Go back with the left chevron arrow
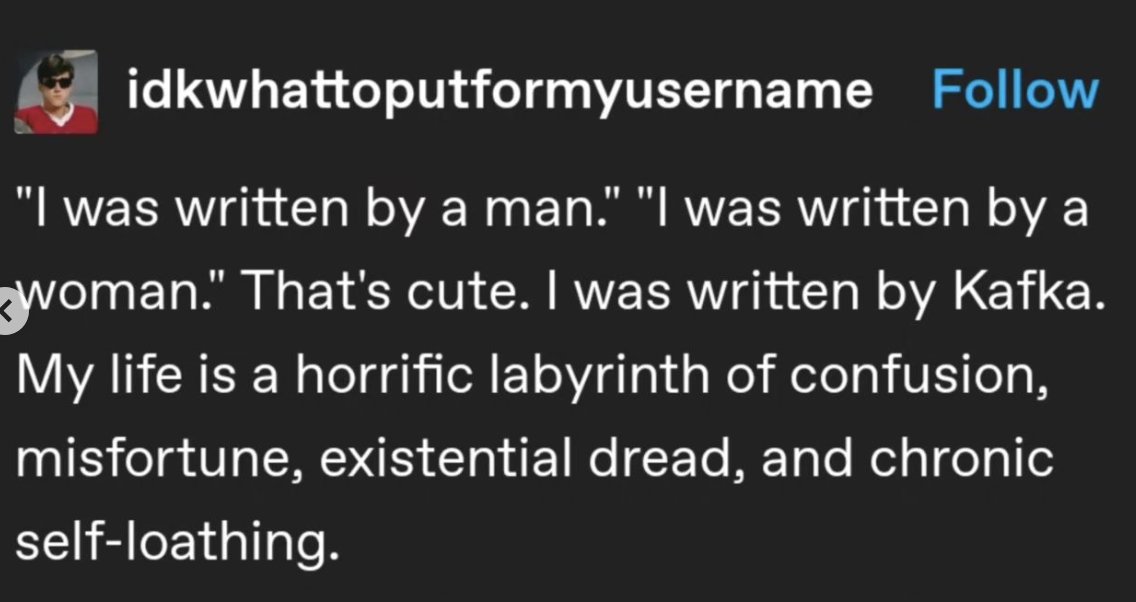This screenshot has height=602, width=1136. (8, 312)
